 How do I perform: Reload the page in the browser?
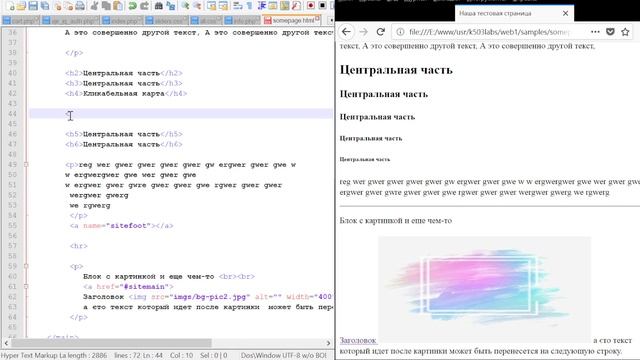381,31
